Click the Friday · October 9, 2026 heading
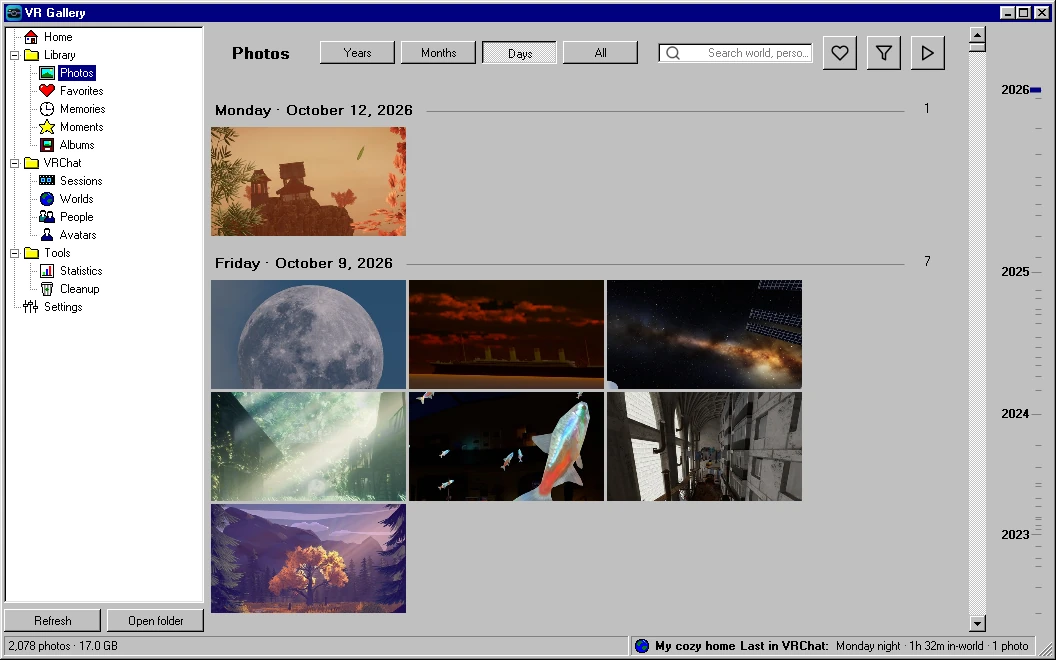This screenshot has height=660, width=1056. (304, 263)
